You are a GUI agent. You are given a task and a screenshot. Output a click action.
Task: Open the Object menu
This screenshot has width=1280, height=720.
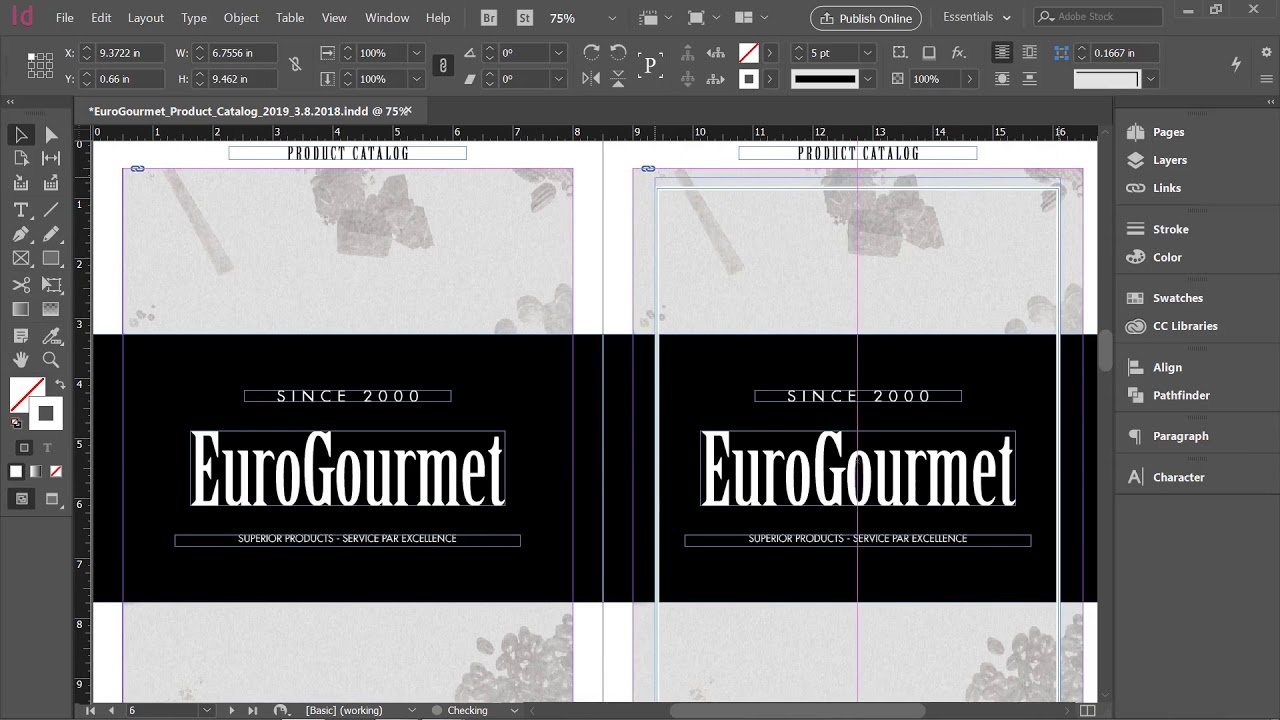coord(241,18)
